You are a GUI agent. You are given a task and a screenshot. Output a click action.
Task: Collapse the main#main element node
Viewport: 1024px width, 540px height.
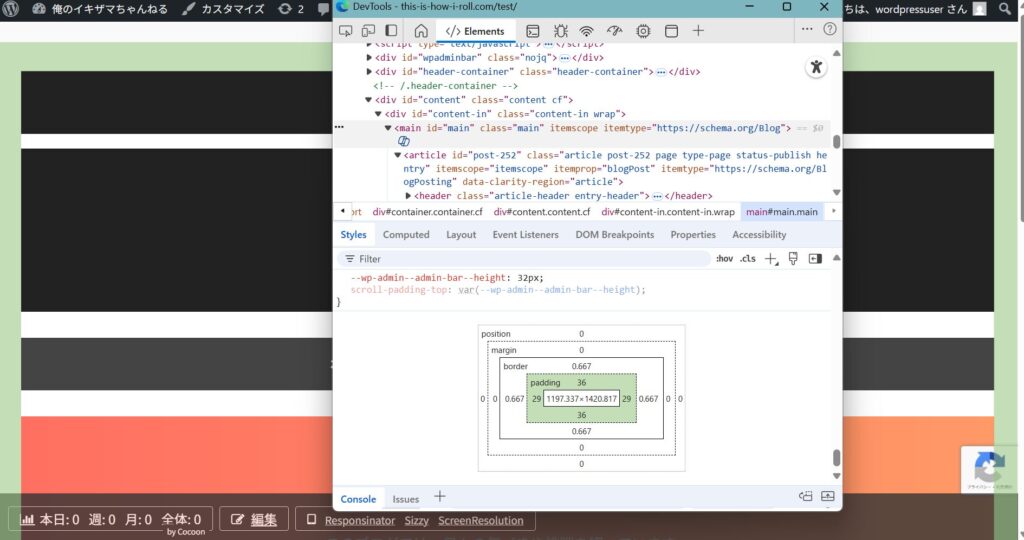click(388, 128)
